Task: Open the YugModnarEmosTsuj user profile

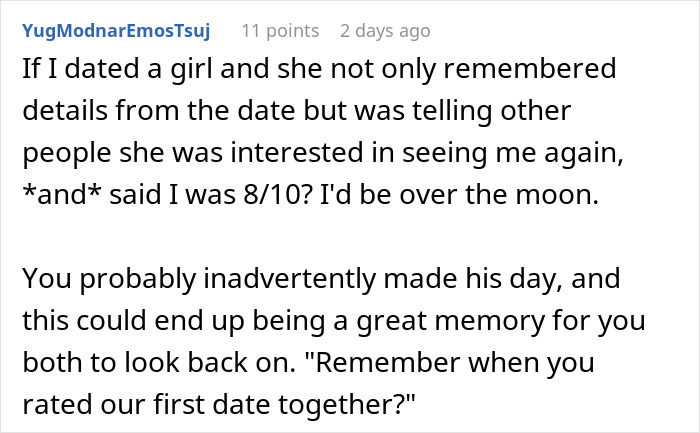Action: tap(115, 31)
